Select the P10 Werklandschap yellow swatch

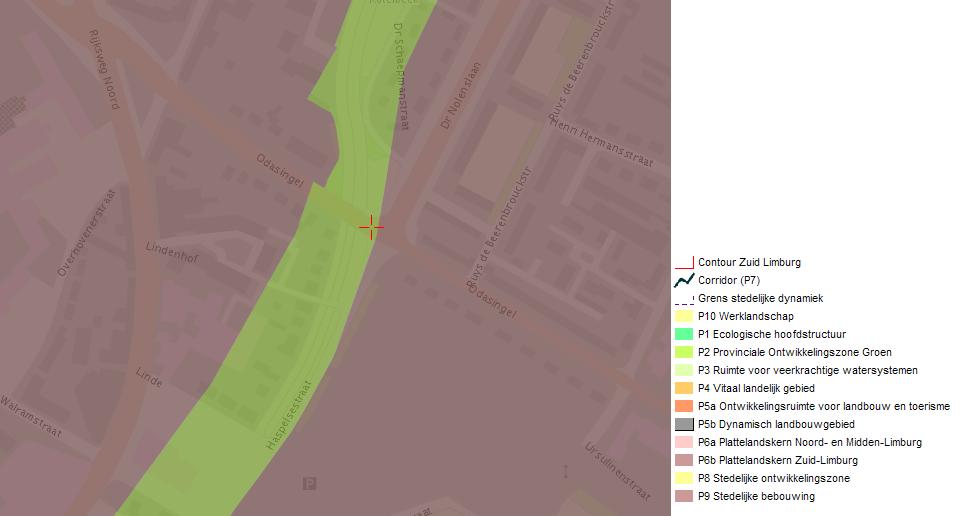684,316
